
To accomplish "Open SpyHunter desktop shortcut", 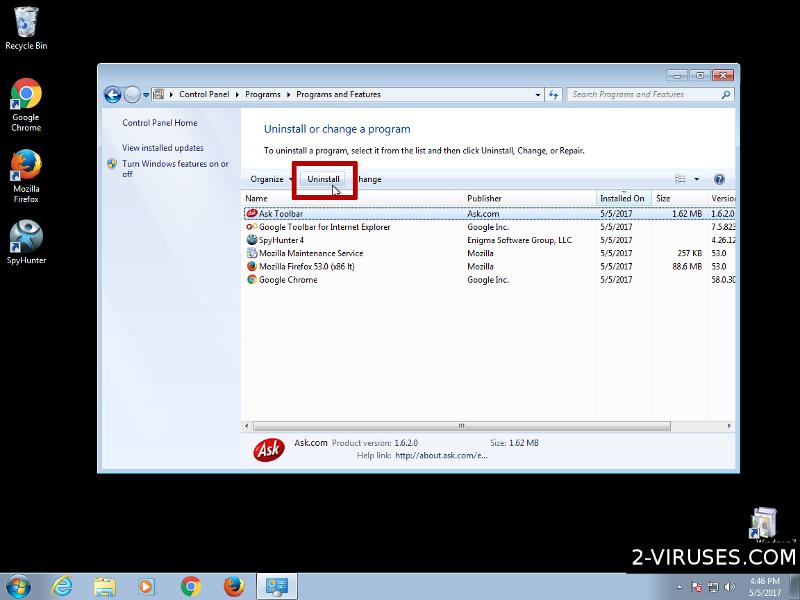I will (26, 243).
